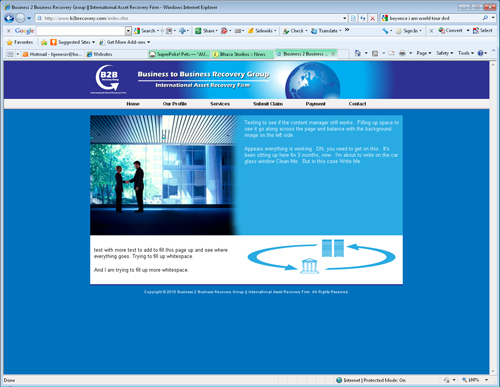500x387 pixels.
Task: Click the Print icon in command bar
Action: (402, 53)
